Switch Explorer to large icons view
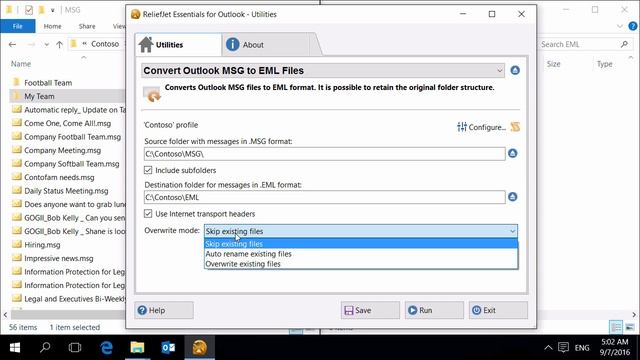Image resolution: width=640 pixels, height=360 pixels. tap(630, 327)
